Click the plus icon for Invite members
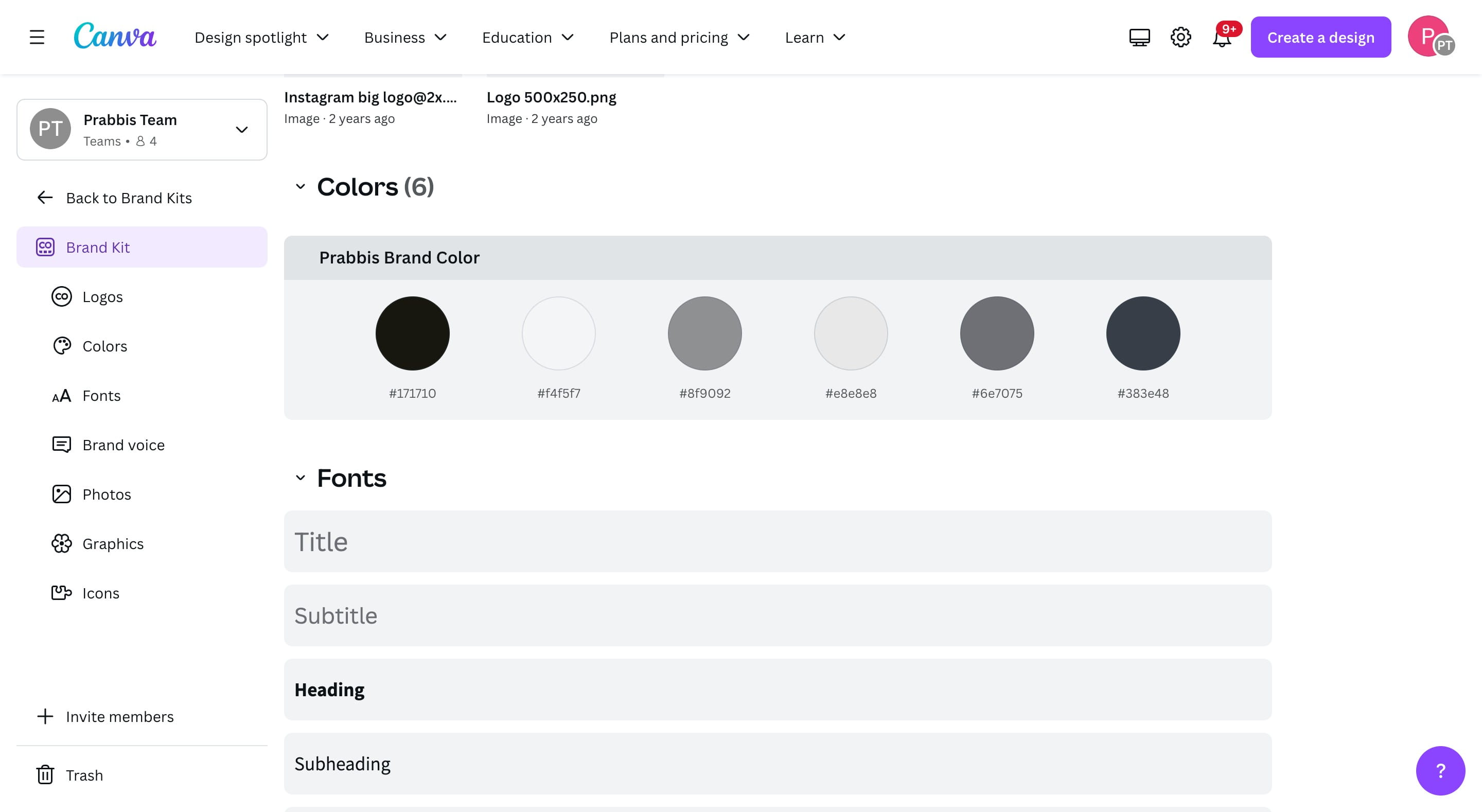The image size is (1482, 812). [x=45, y=716]
